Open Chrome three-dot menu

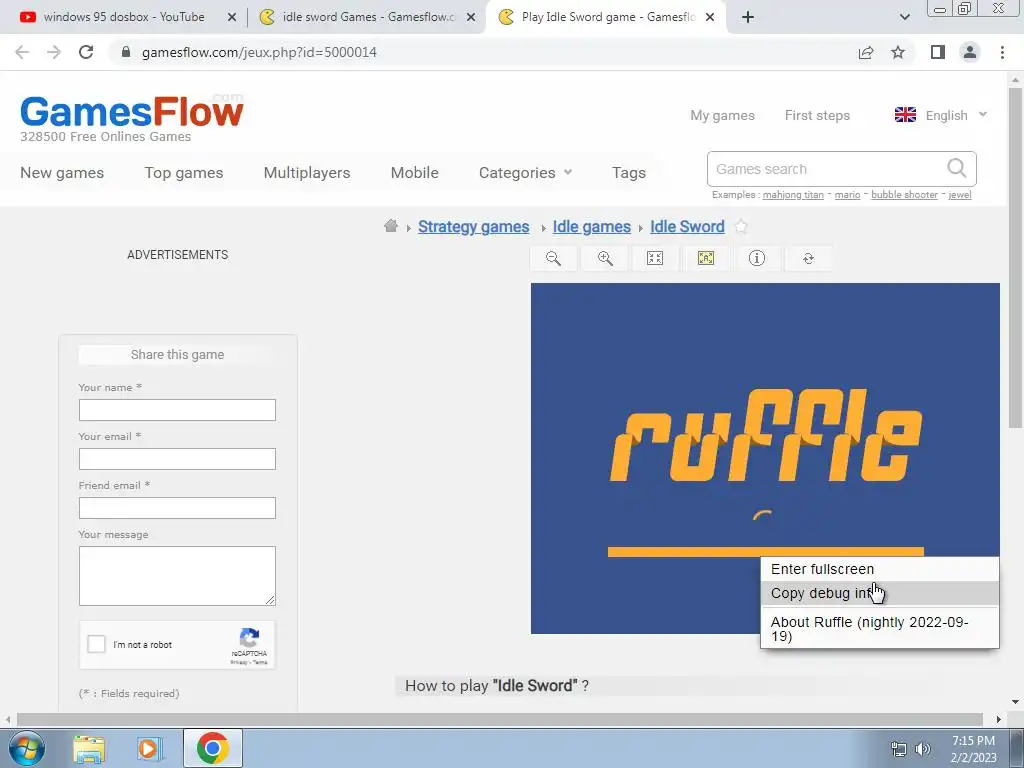click(1002, 52)
